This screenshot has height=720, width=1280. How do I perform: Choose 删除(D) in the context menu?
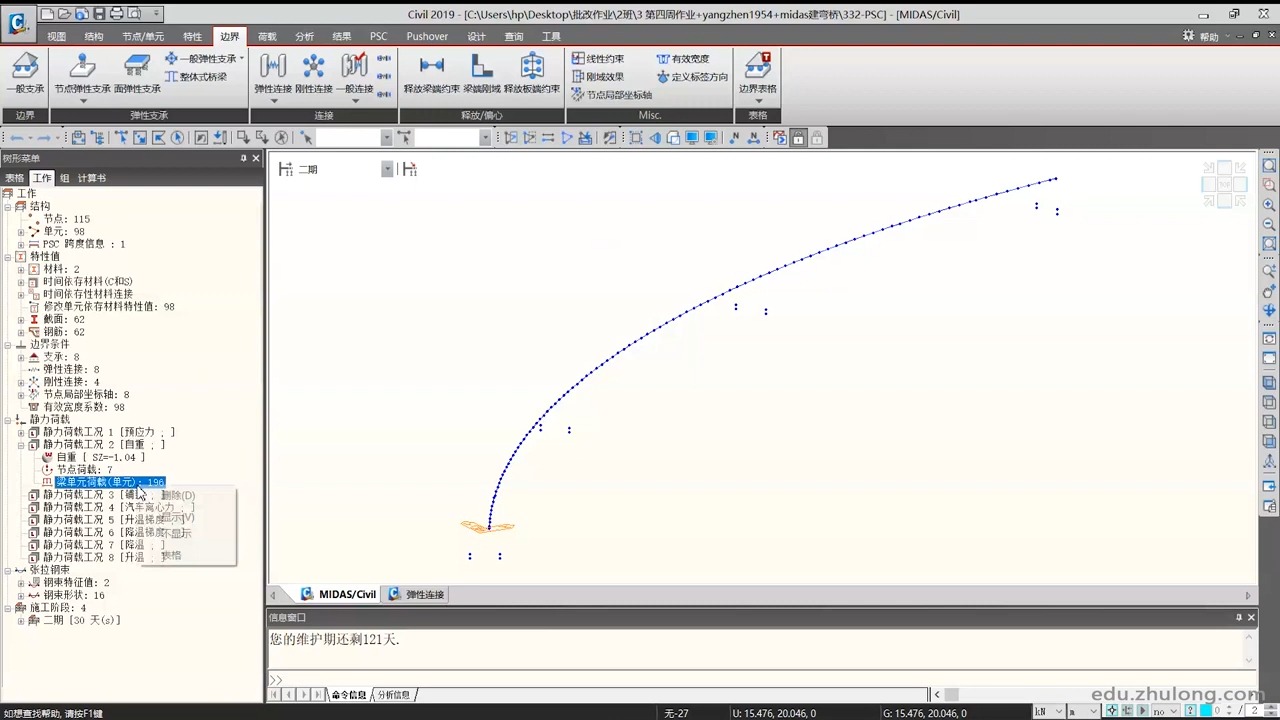click(x=178, y=495)
